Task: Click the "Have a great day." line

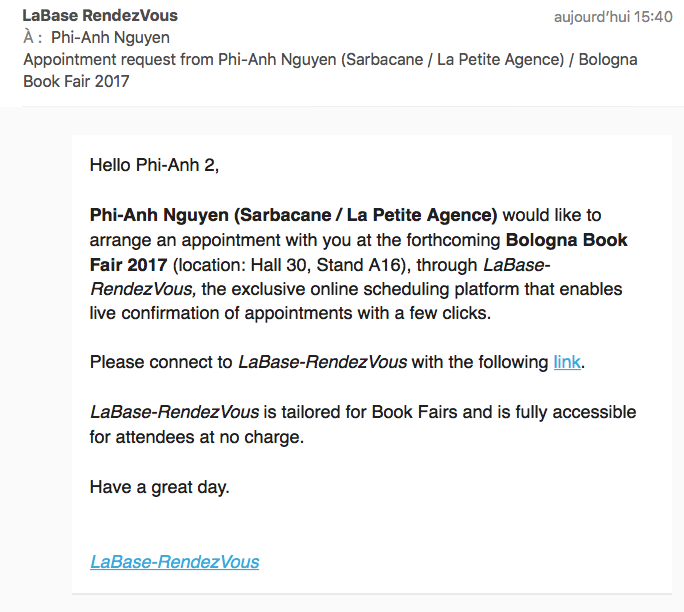Action: (x=160, y=487)
